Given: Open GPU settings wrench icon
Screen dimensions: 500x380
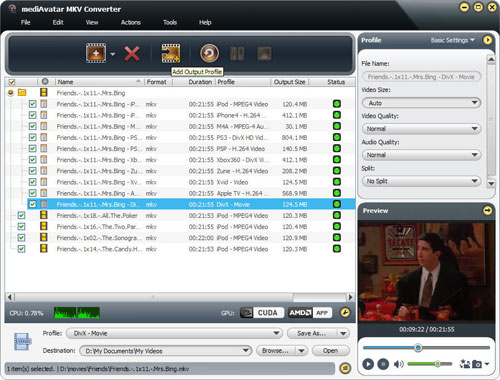Looking at the screenshot, I should (345, 313).
